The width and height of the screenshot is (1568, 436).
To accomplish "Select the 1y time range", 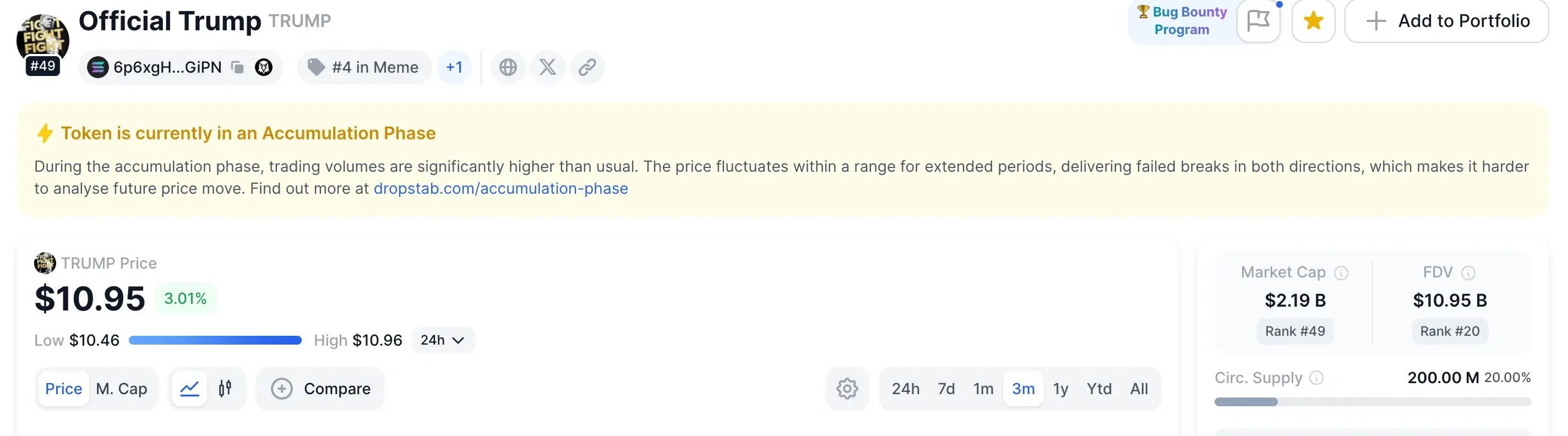I will point(1060,389).
